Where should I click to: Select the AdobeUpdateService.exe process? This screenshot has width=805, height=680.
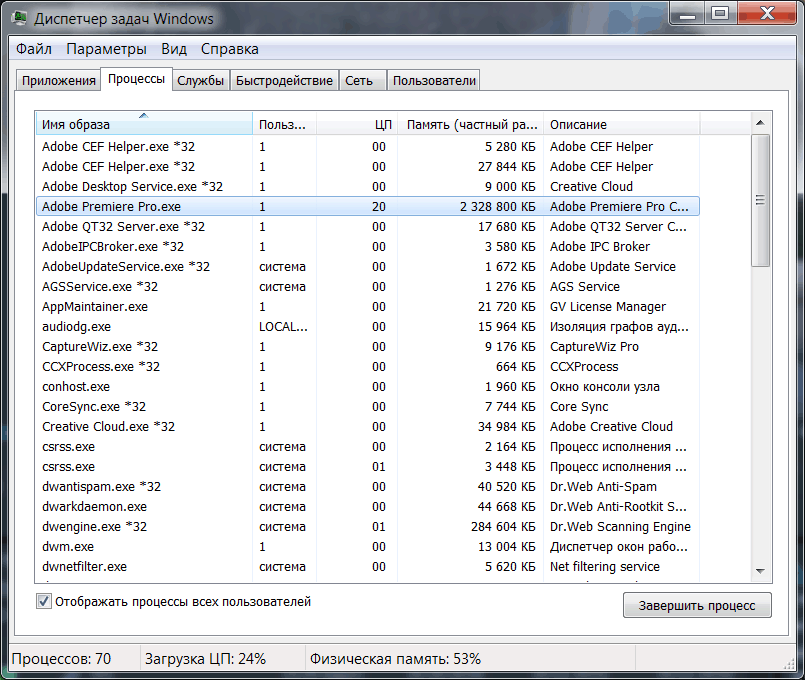coord(368,266)
